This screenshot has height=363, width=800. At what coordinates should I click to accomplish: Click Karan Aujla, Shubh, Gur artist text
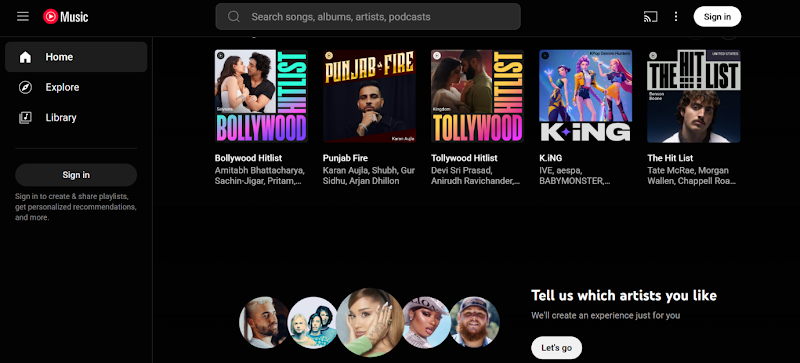coord(369,171)
